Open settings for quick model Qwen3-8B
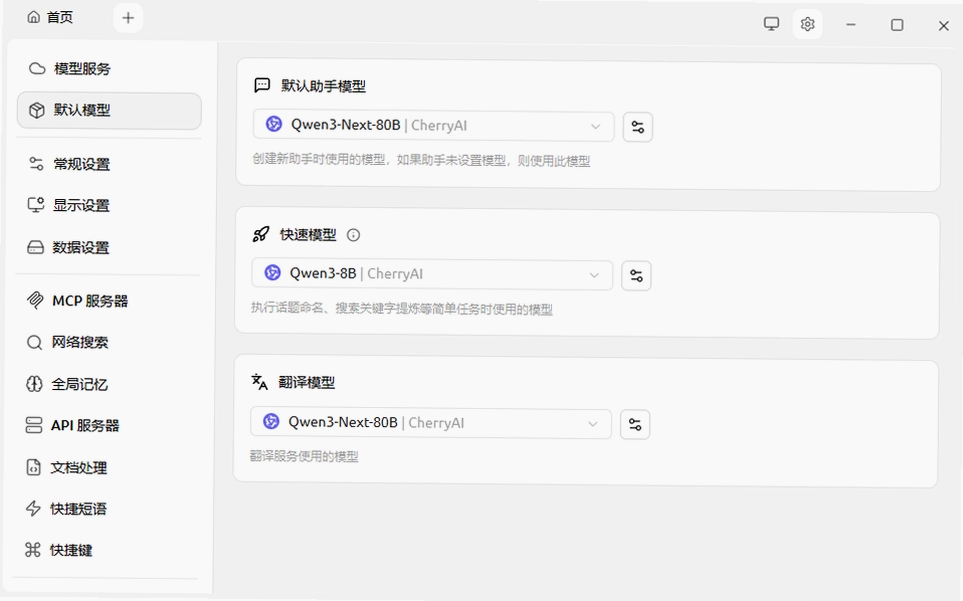Viewport: 963px width, 601px height. point(636,276)
